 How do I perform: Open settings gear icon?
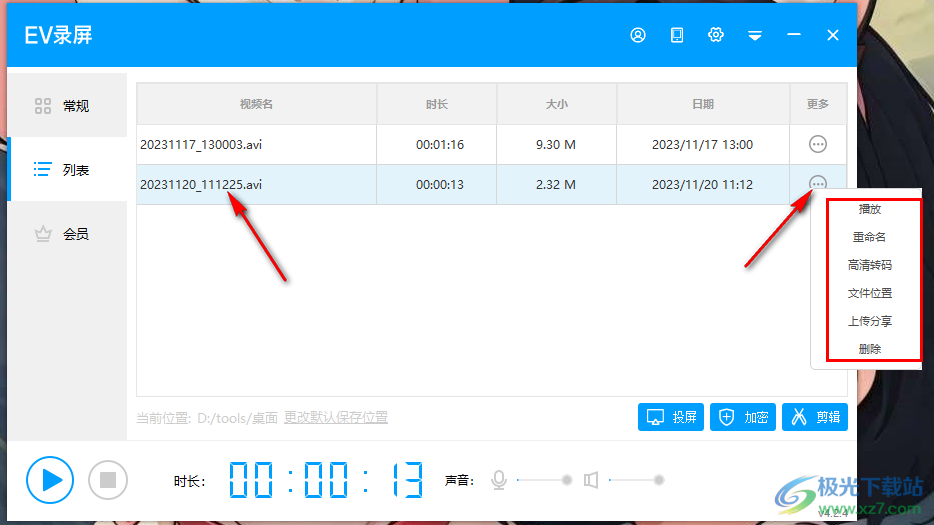pyautogui.click(x=715, y=35)
